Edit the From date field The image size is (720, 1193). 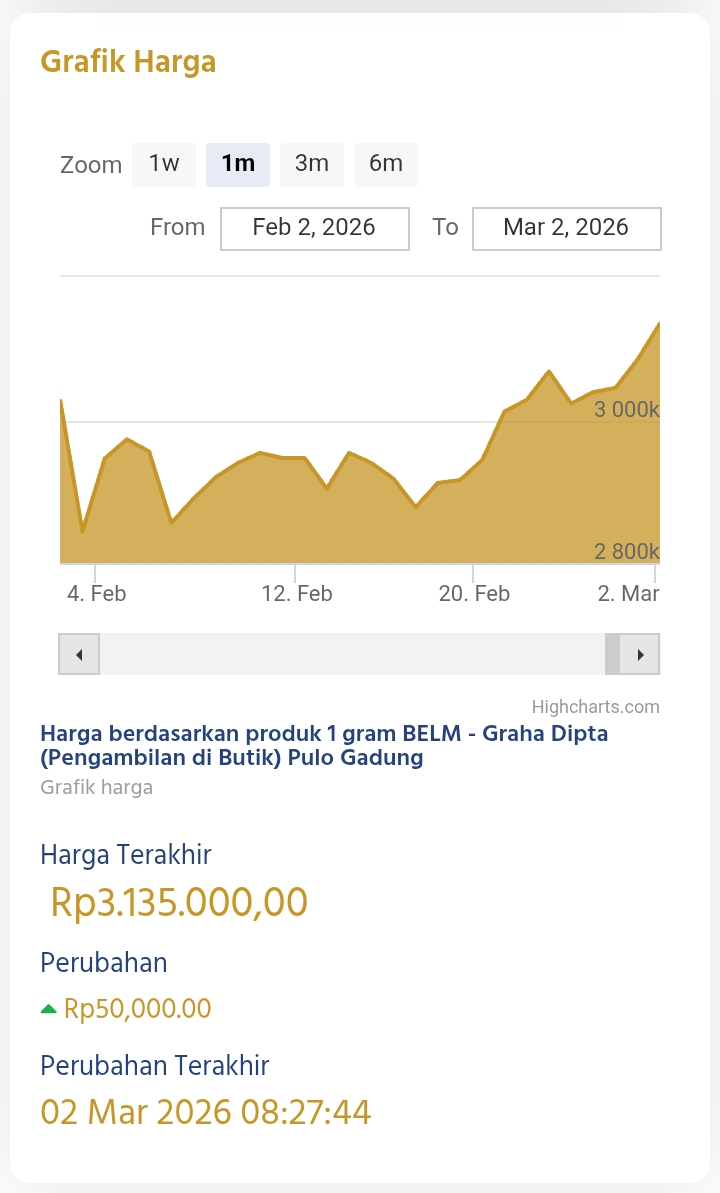[x=314, y=228]
